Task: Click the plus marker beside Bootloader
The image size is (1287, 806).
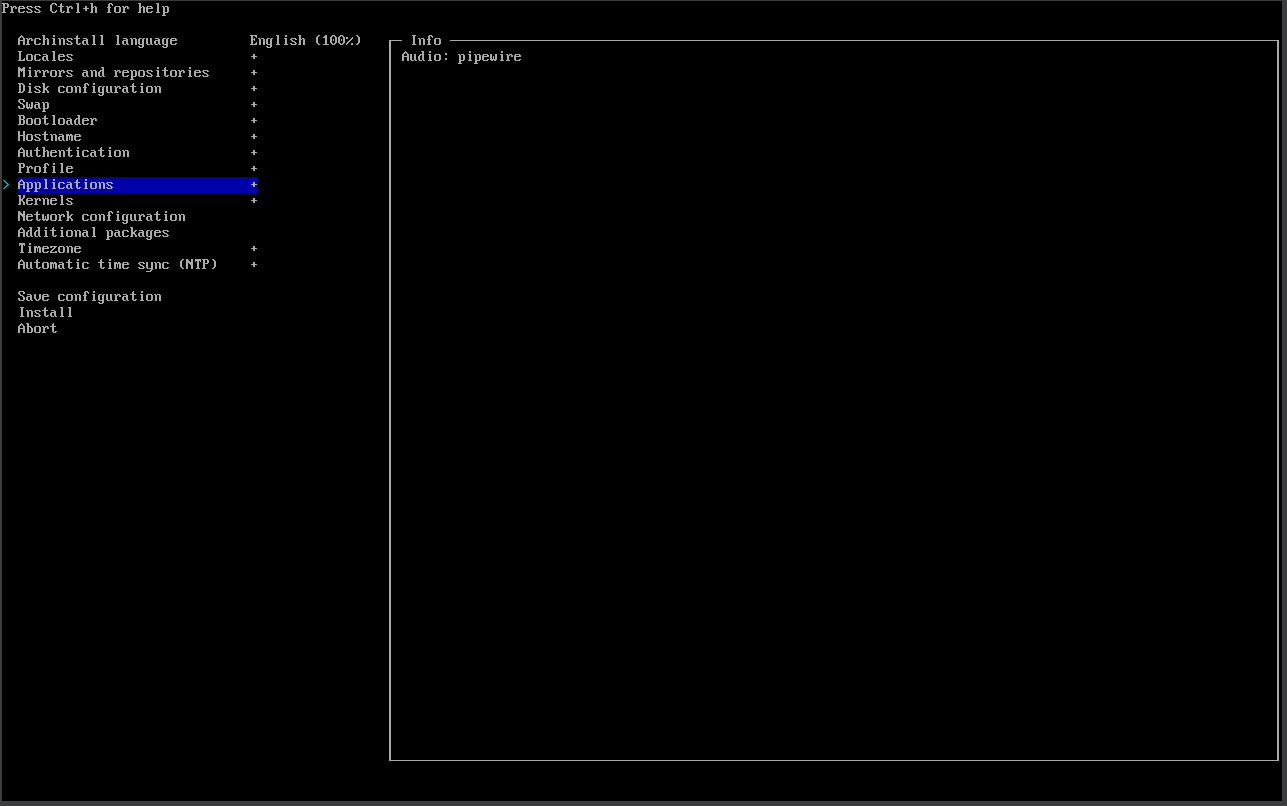Action: tap(254, 121)
